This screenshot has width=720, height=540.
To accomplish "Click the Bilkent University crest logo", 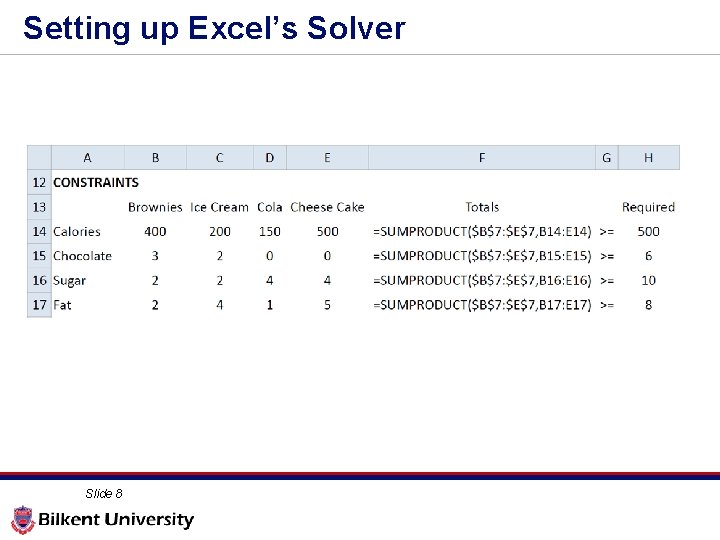I will click(22, 520).
